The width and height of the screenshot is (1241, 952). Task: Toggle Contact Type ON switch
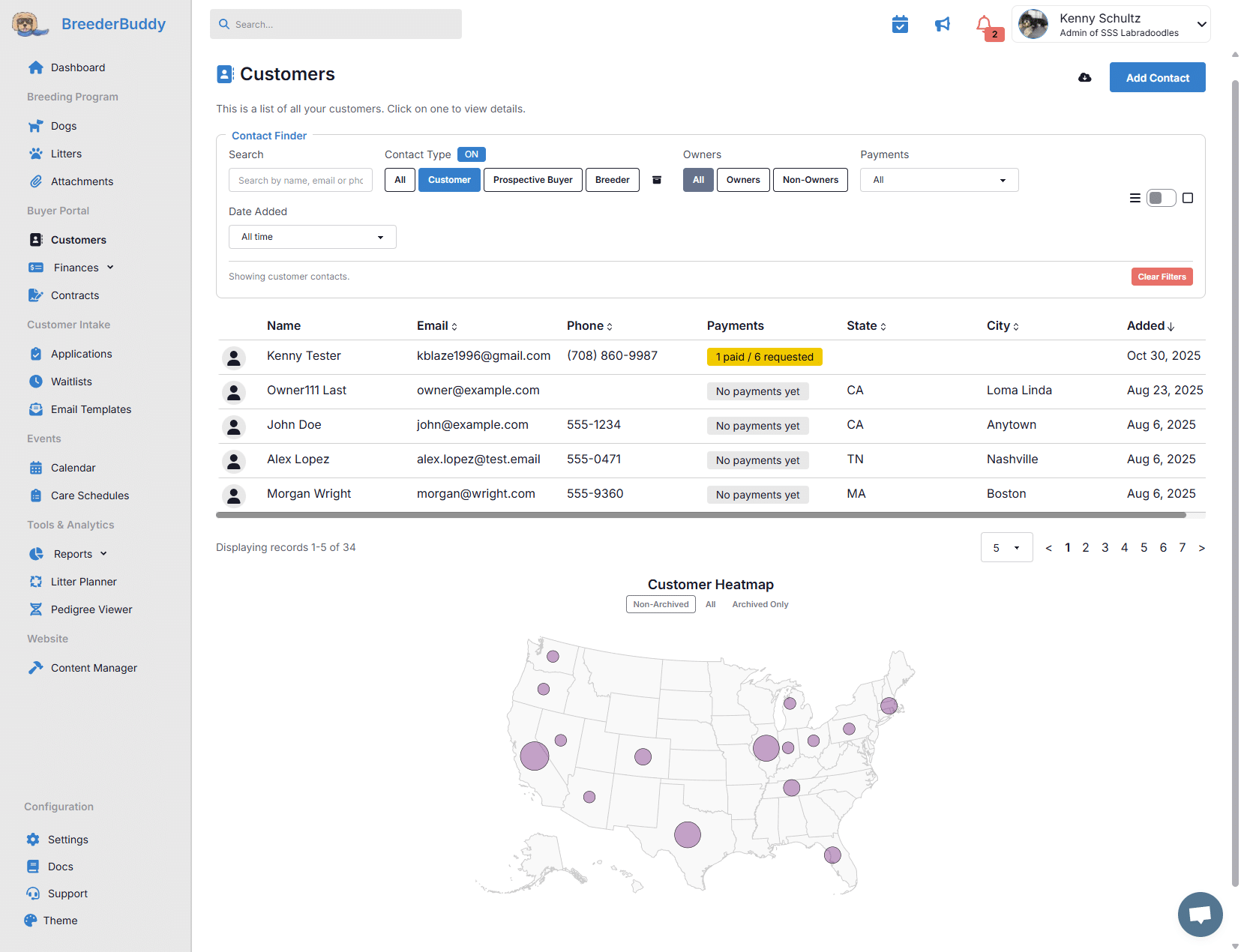pos(471,154)
